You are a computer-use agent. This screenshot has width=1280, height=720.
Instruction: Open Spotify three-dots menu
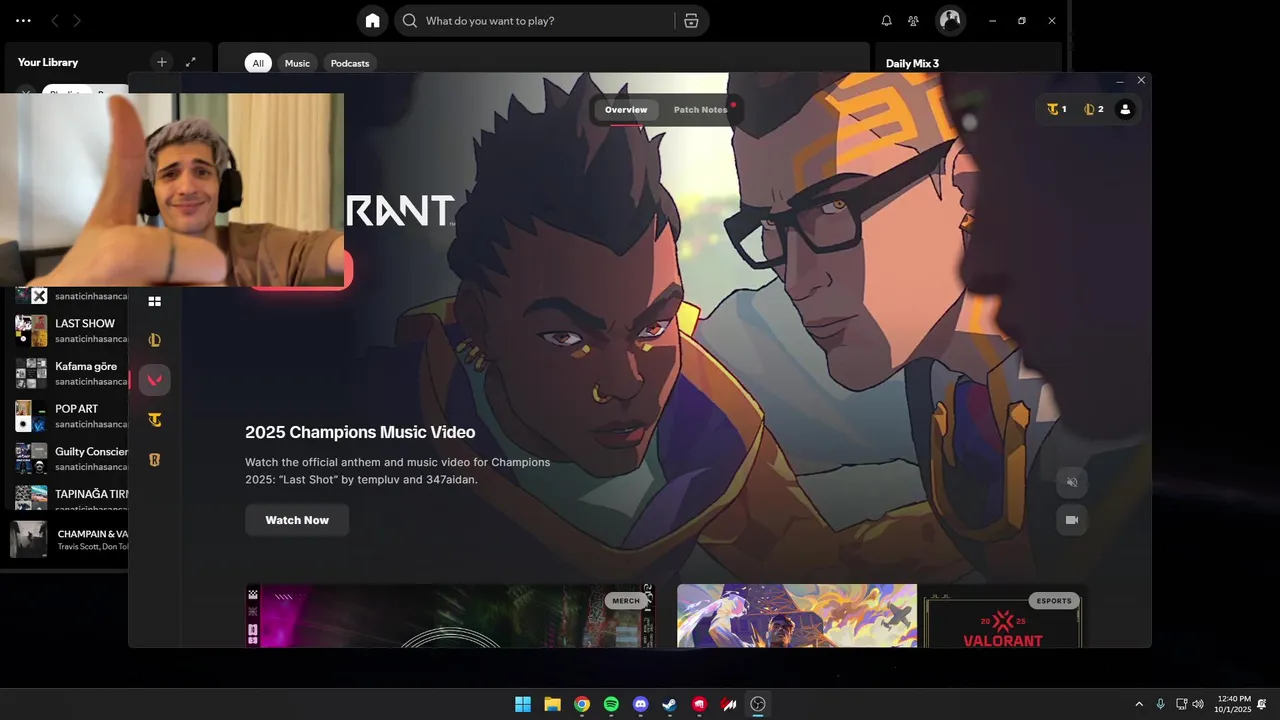[x=23, y=20]
